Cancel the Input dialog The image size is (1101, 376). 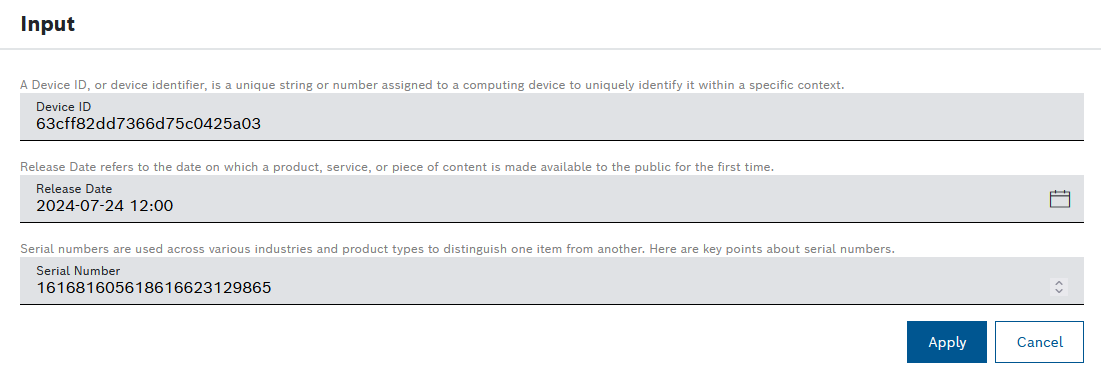tap(1039, 342)
